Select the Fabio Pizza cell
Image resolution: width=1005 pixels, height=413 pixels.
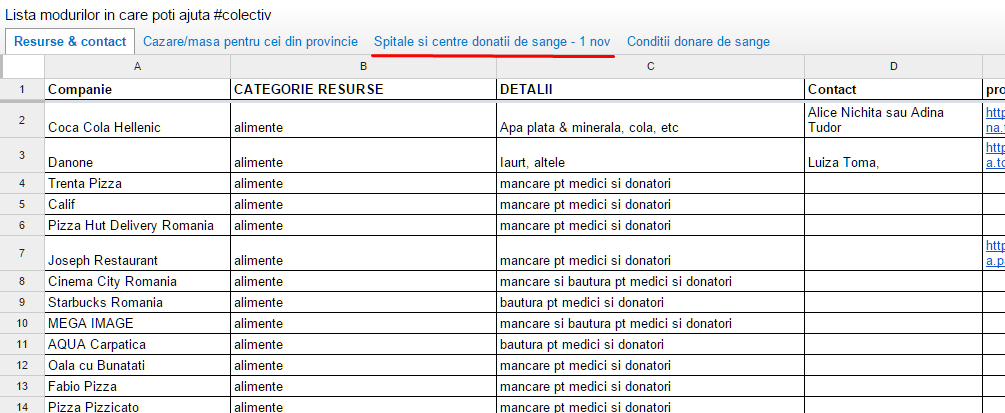pyautogui.click(x=137, y=386)
